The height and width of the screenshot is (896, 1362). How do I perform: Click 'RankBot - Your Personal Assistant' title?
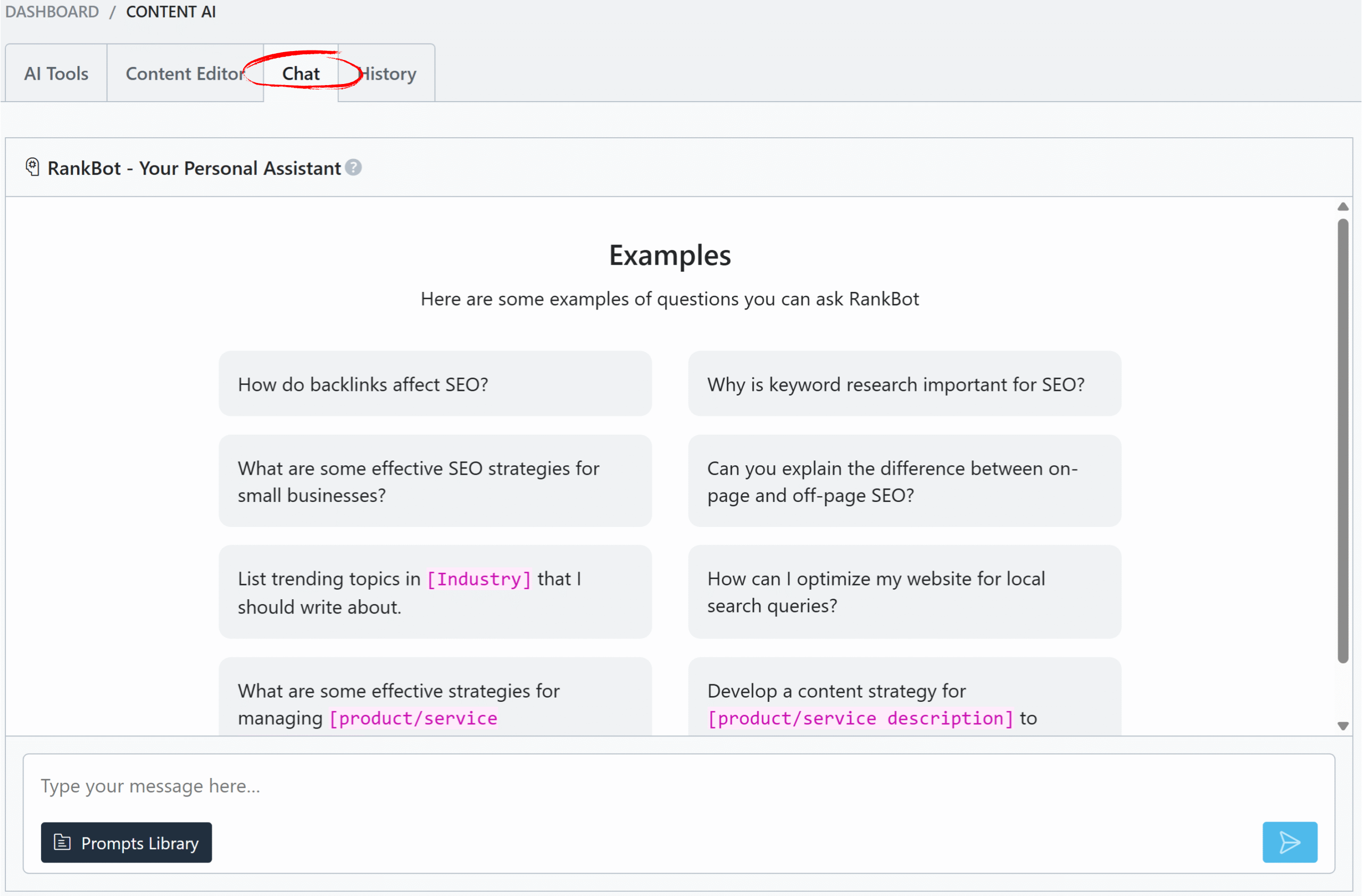tap(194, 168)
